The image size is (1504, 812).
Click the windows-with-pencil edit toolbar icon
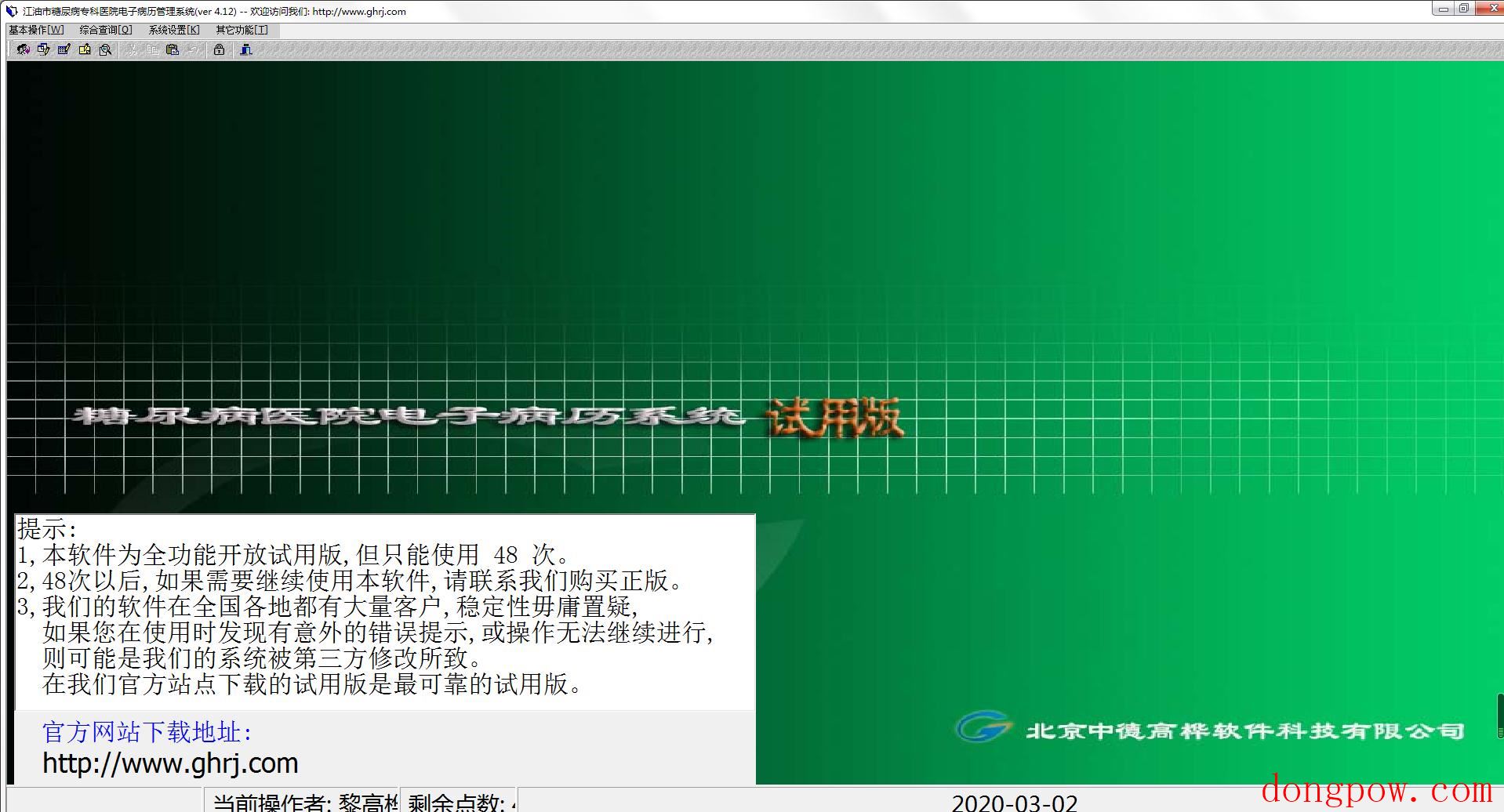click(44, 49)
